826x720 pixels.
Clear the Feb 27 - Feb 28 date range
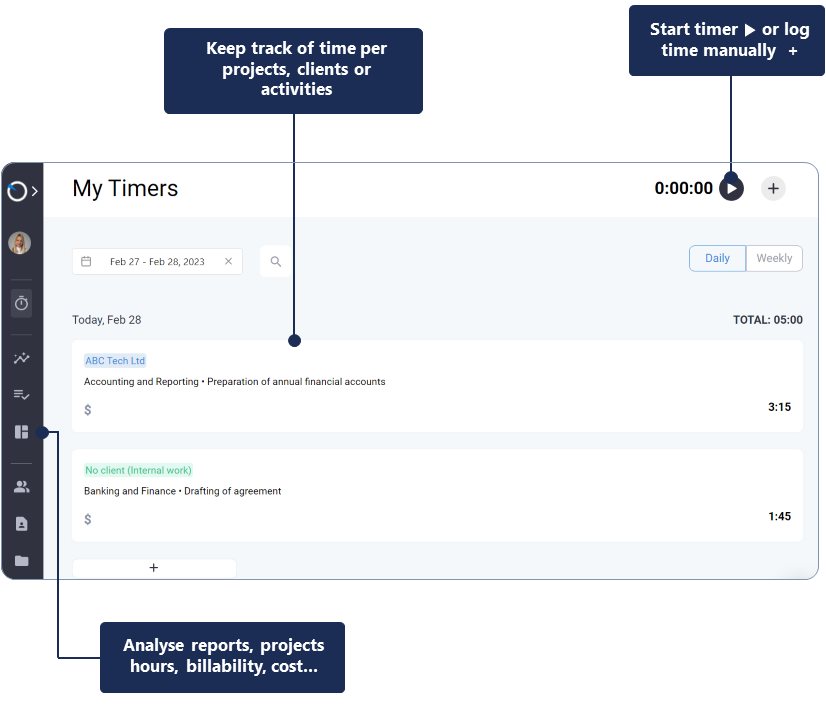tap(229, 261)
